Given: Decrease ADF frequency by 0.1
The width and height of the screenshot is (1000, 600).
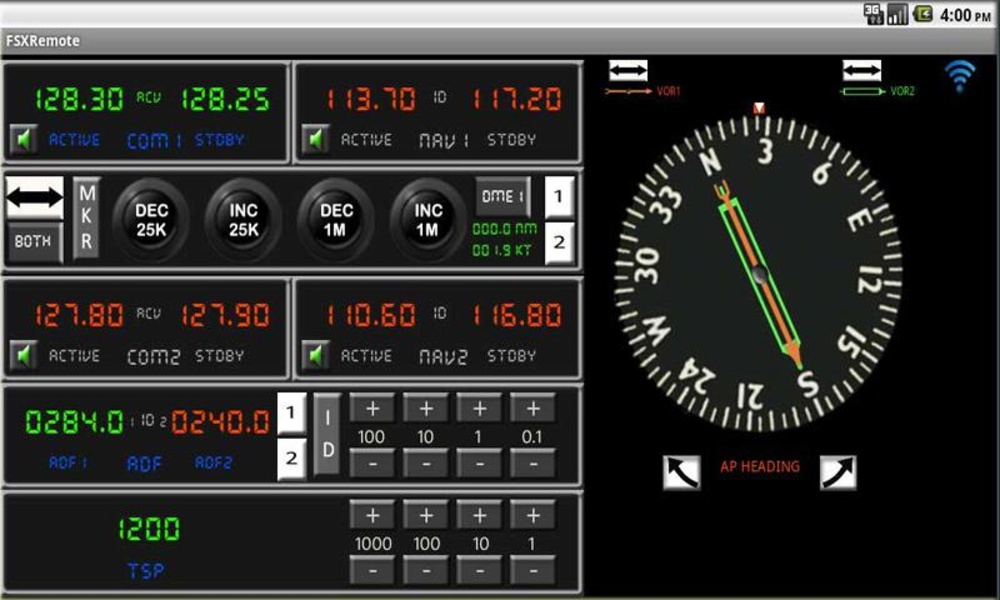Looking at the screenshot, I should [x=533, y=464].
